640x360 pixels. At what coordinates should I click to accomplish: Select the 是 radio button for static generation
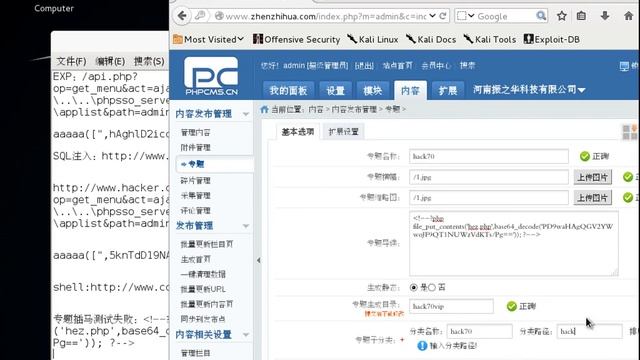tap(413, 287)
